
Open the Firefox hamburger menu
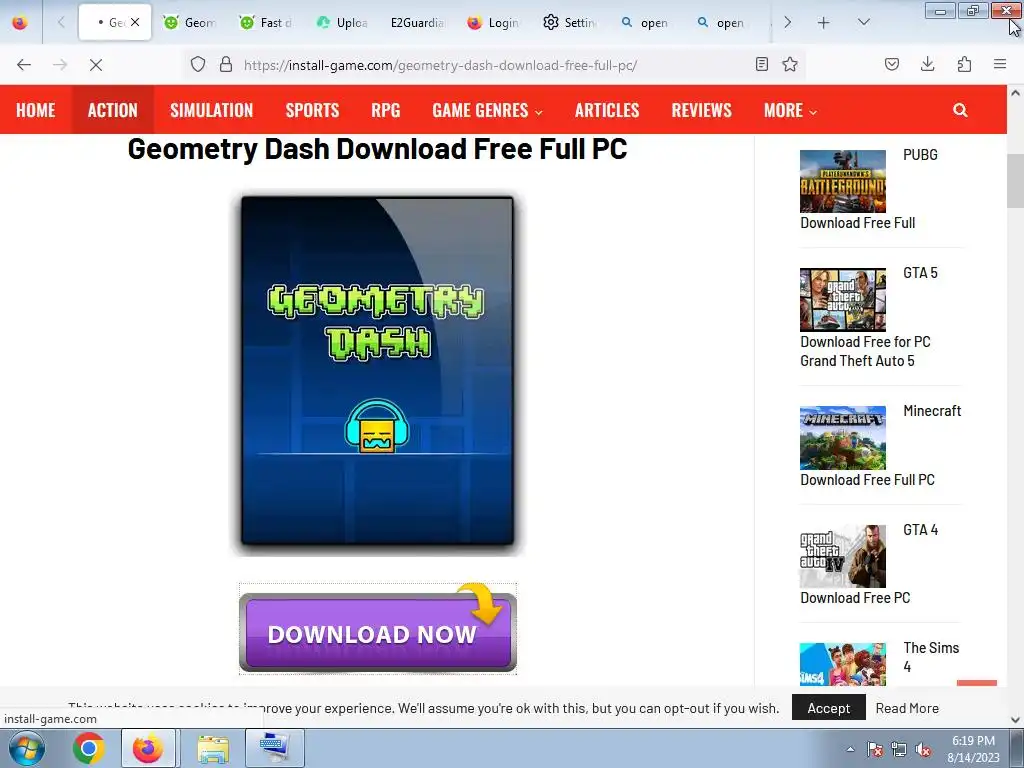(x=1000, y=65)
